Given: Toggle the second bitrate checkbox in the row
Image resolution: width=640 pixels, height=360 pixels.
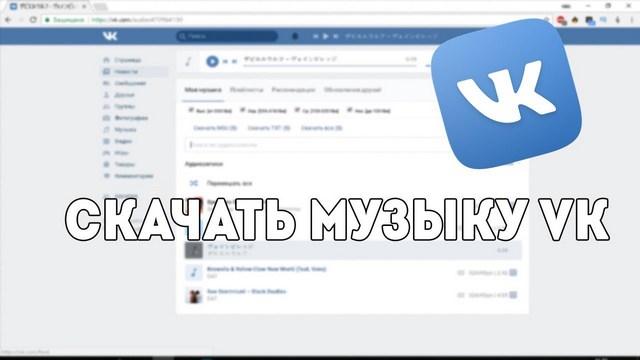Looking at the screenshot, I should tap(242, 110).
